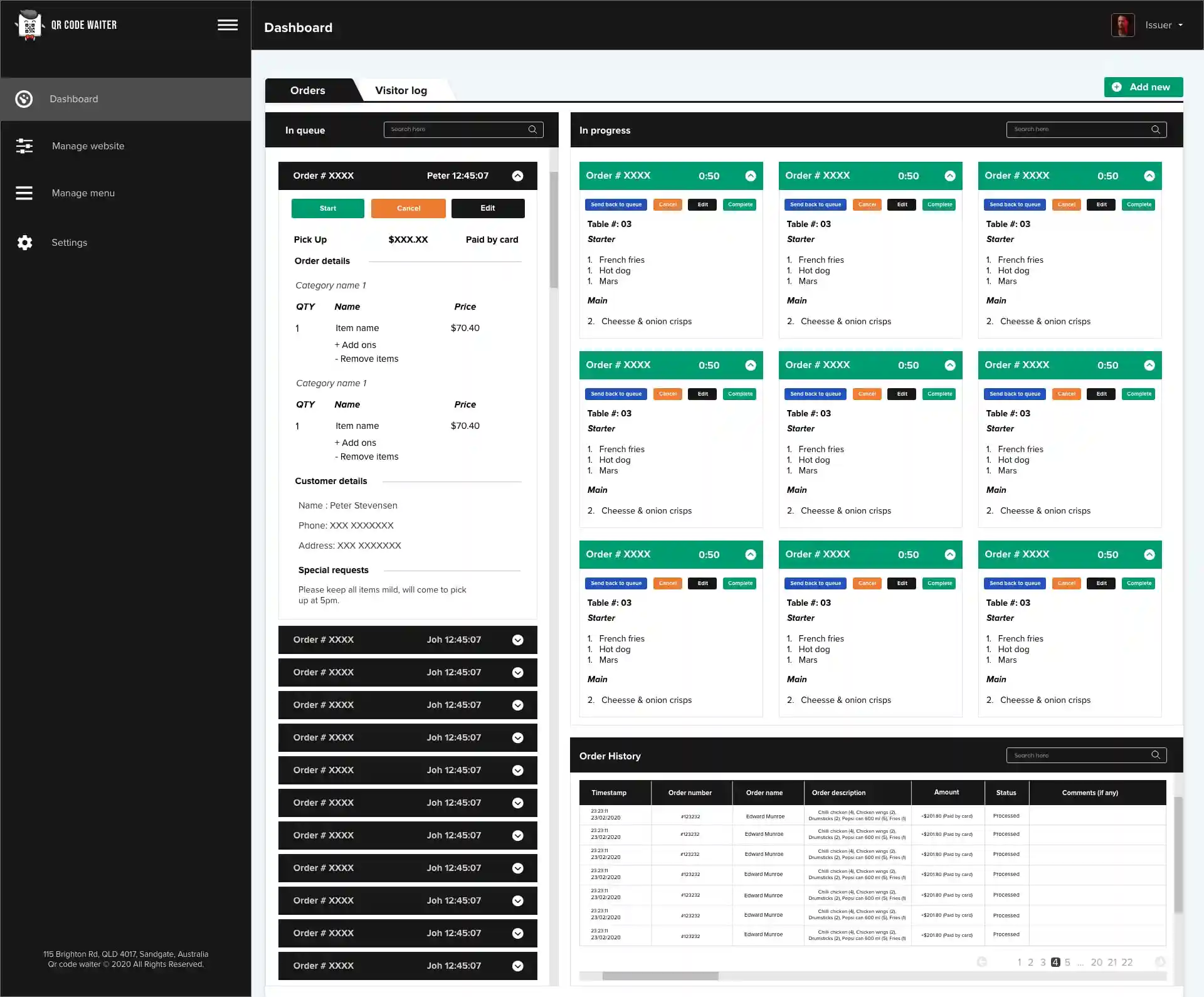Click the QR Code Waiter logo
The width and height of the screenshot is (1204, 997).
(x=29, y=25)
